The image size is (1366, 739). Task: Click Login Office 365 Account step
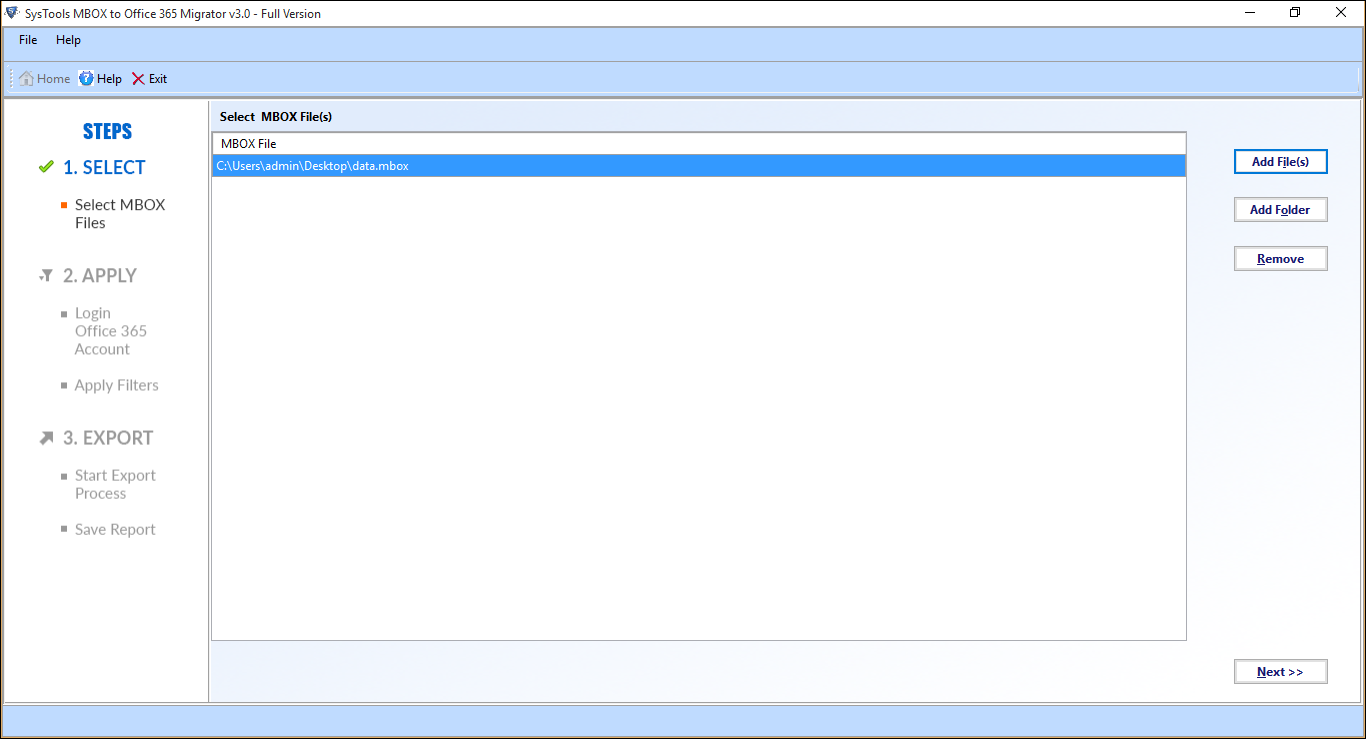click(x=110, y=331)
